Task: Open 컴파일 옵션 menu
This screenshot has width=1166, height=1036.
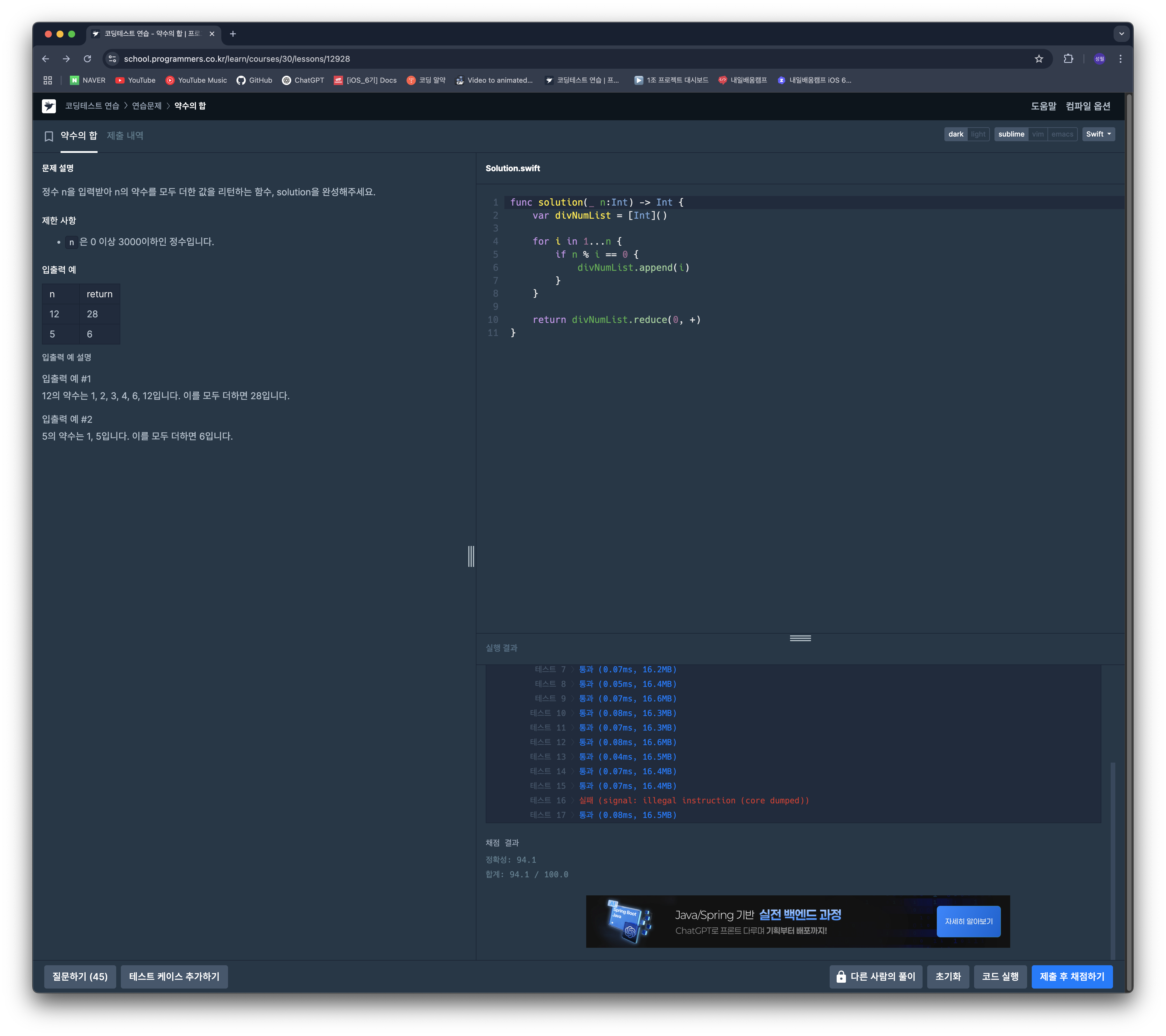Action: (1088, 106)
